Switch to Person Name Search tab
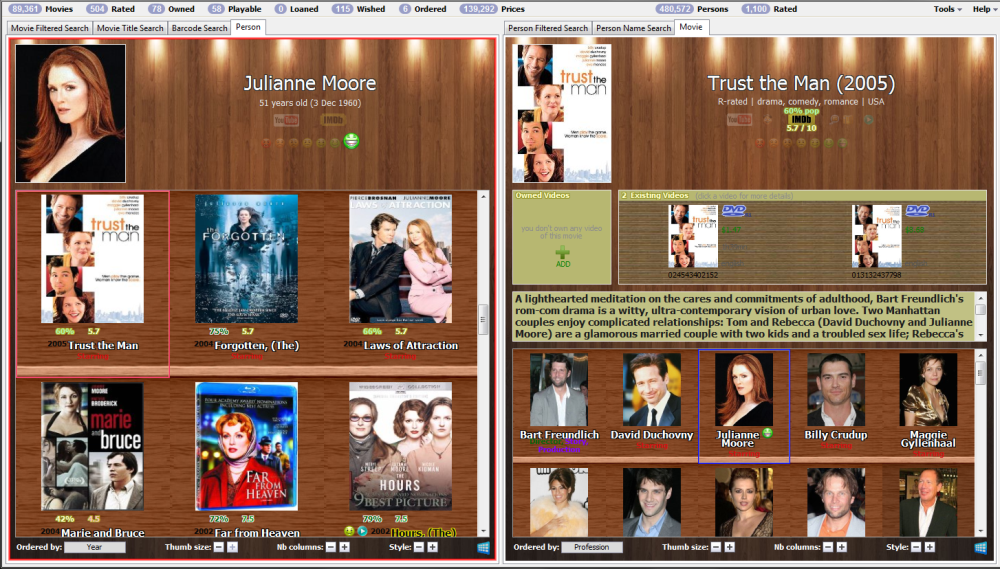This screenshot has height=569, width=1000. coord(633,28)
